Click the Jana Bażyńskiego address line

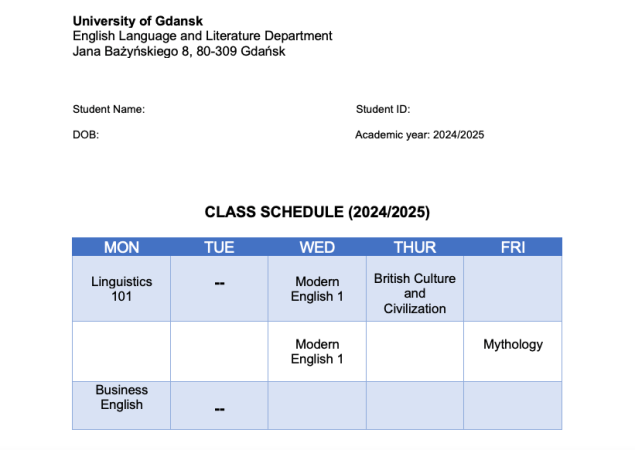tap(179, 51)
